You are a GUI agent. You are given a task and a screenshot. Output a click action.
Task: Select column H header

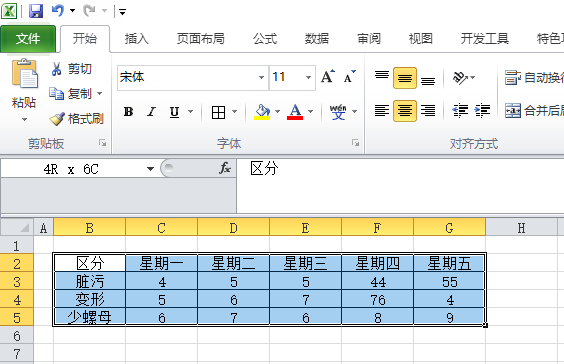[521, 227]
